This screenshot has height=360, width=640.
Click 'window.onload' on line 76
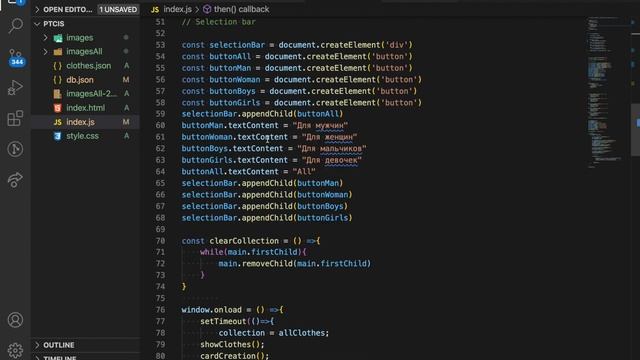pyautogui.click(x=212, y=310)
